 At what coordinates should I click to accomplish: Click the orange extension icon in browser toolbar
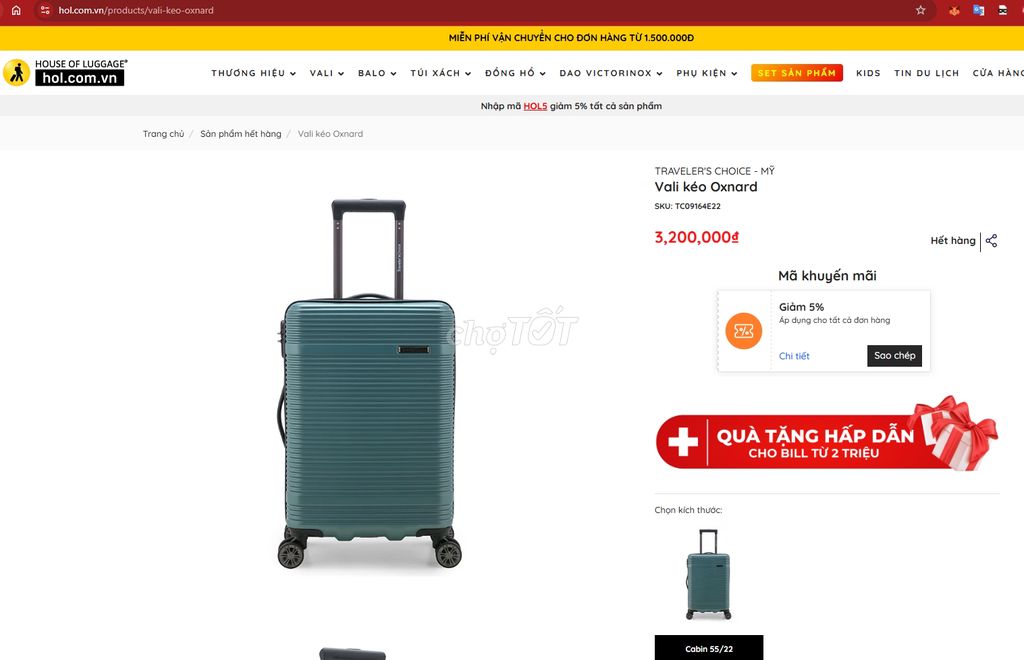coord(954,10)
